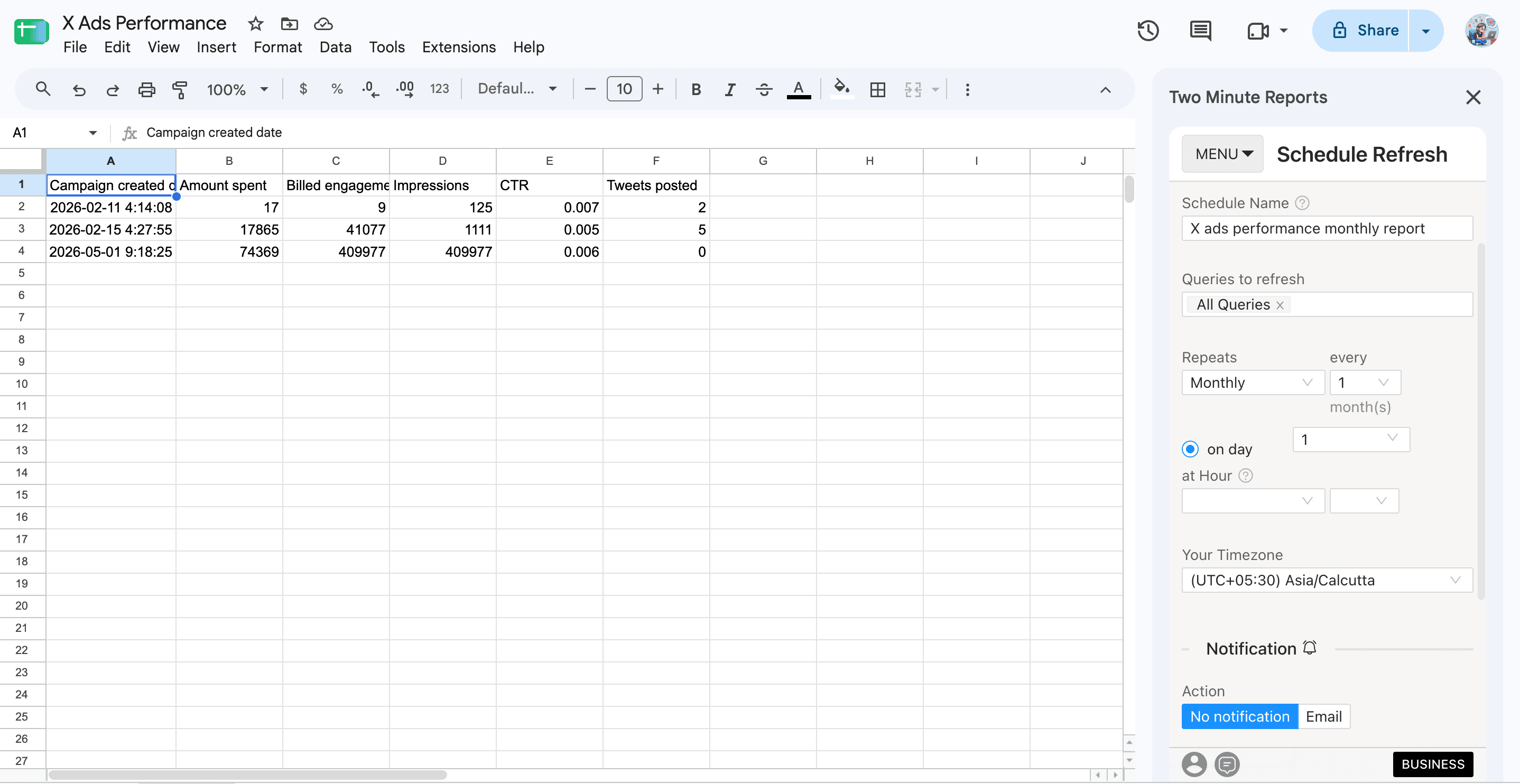Select the 'on day' radio button
The image size is (1520, 784).
[x=1190, y=449]
